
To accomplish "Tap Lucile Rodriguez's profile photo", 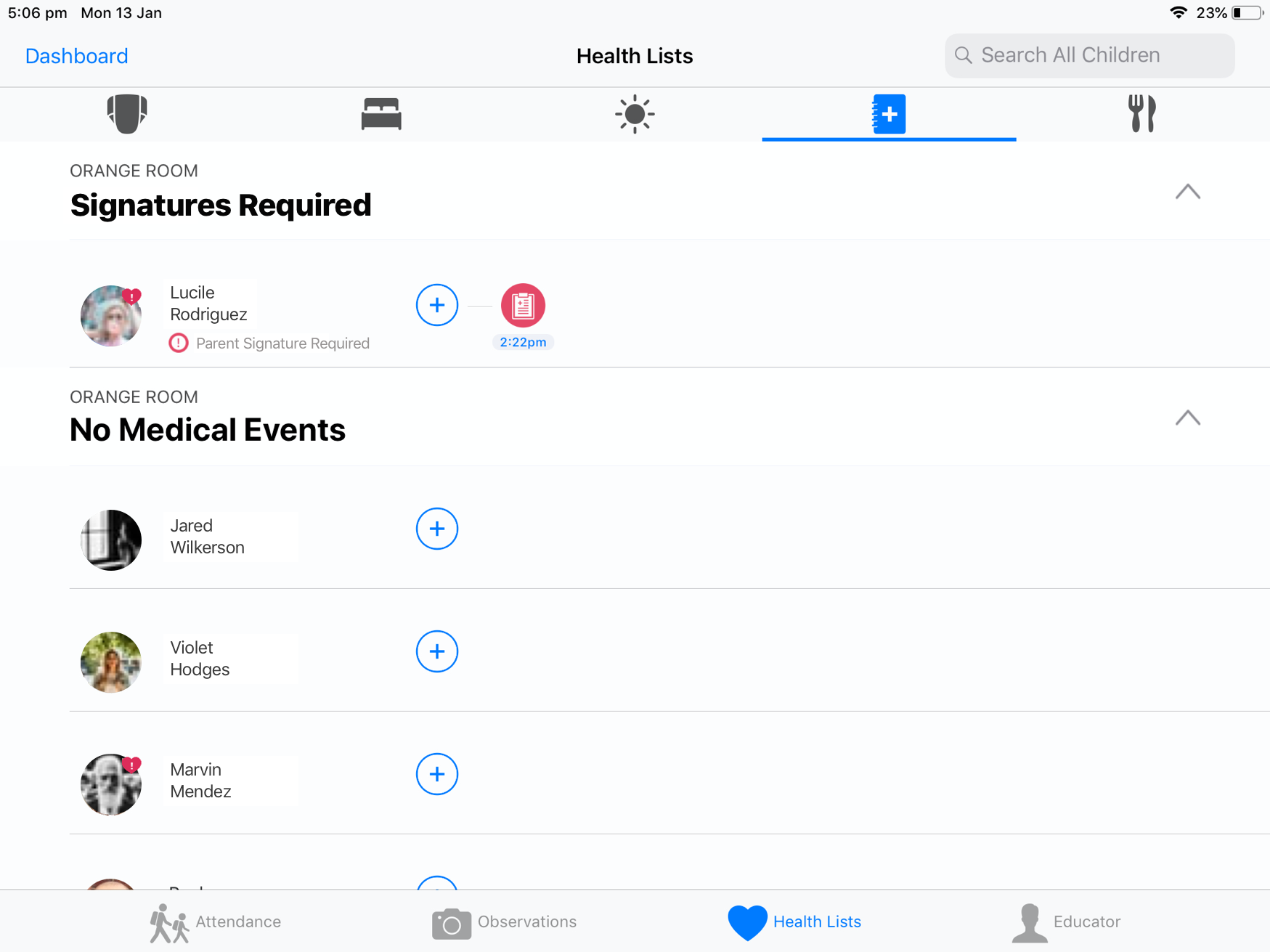I will [x=111, y=316].
